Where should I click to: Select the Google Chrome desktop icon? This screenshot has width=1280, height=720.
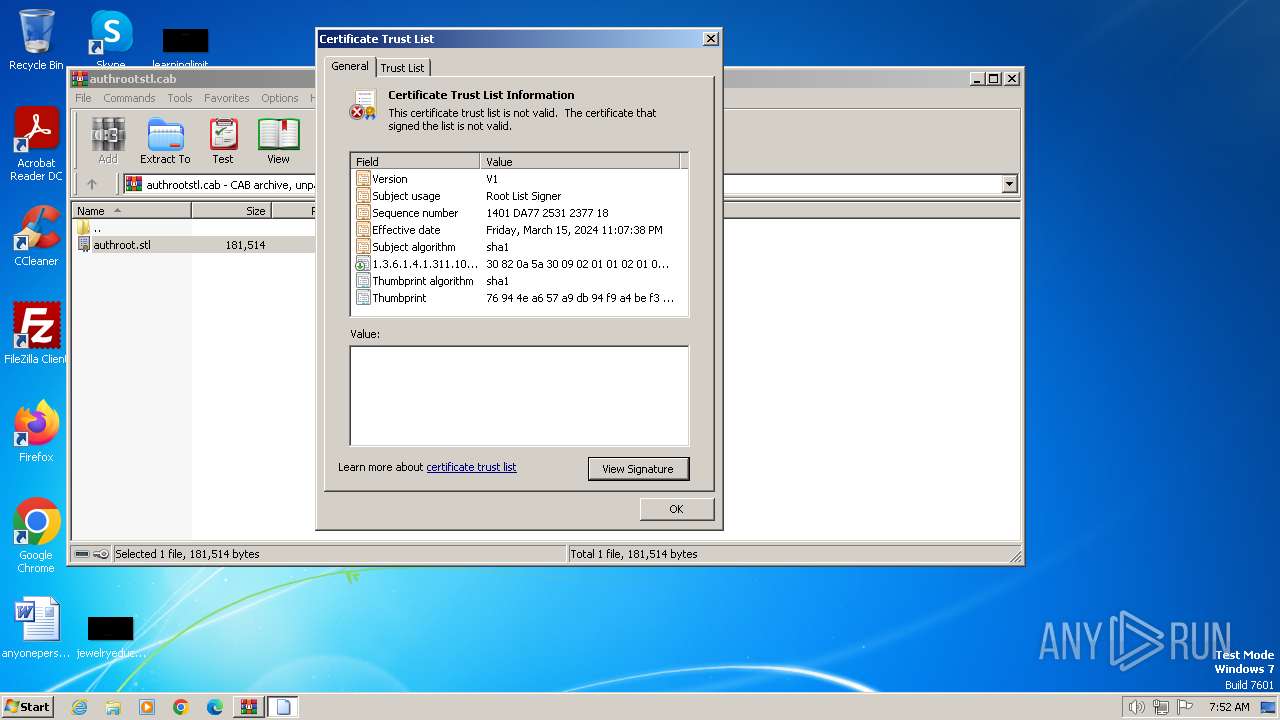pyautogui.click(x=36, y=536)
